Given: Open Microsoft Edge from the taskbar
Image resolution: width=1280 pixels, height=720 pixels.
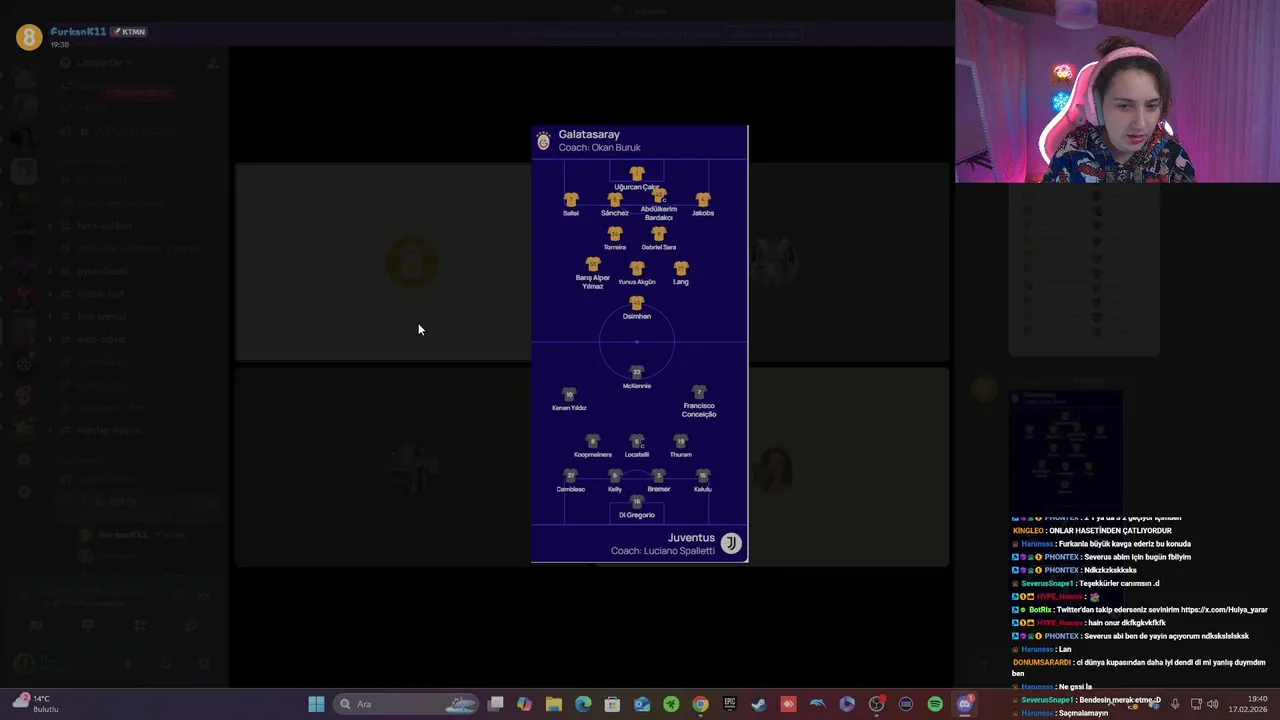Looking at the screenshot, I should (x=583, y=704).
